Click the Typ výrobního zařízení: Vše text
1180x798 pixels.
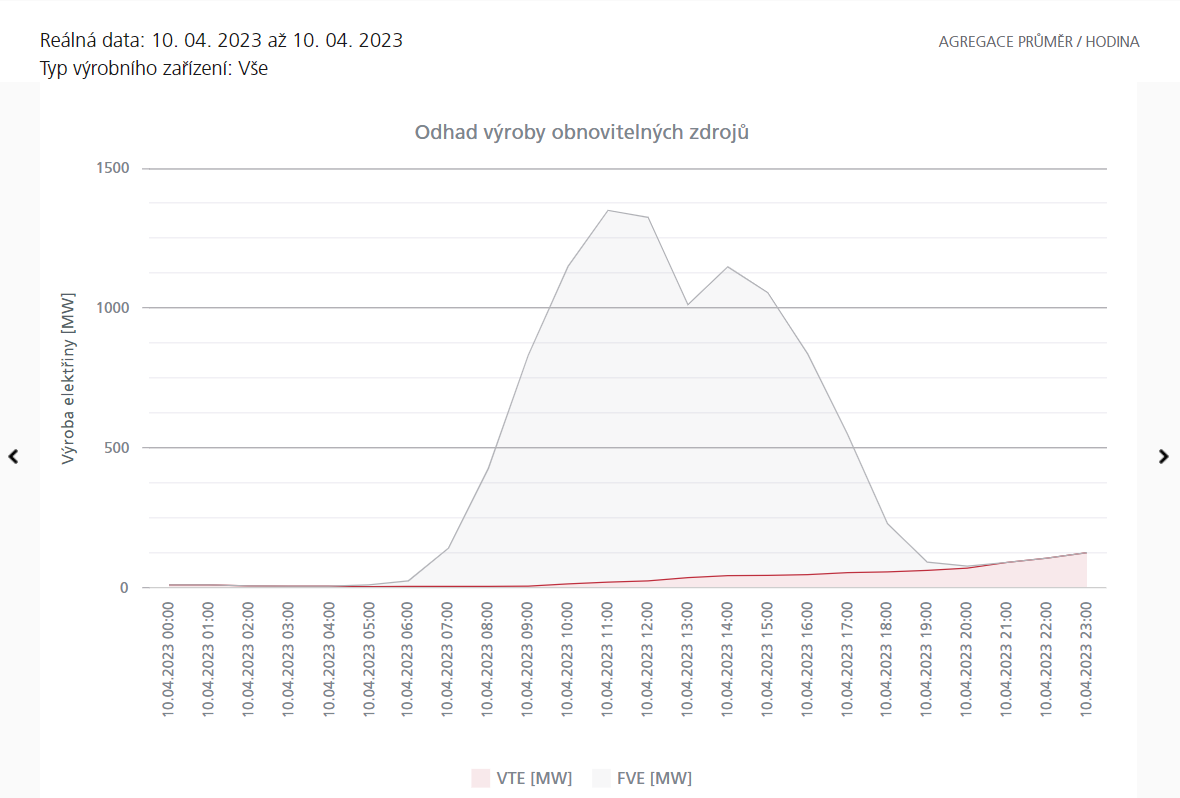coord(154,69)
